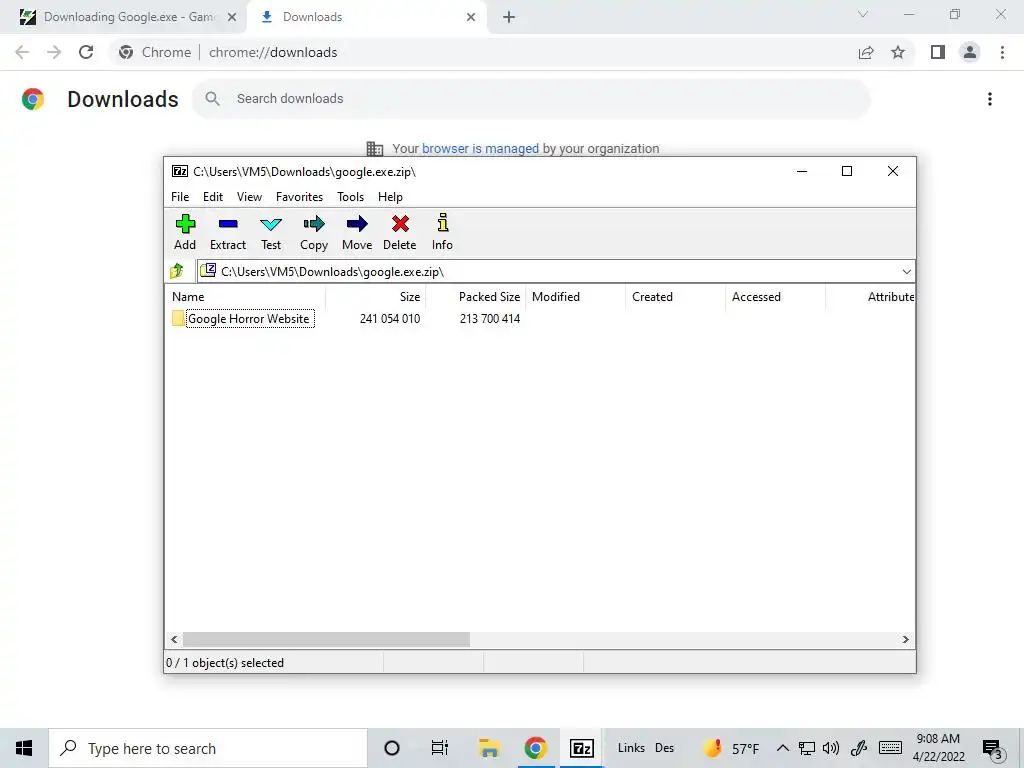Open the taskbar clock and date

pos(938,748)
